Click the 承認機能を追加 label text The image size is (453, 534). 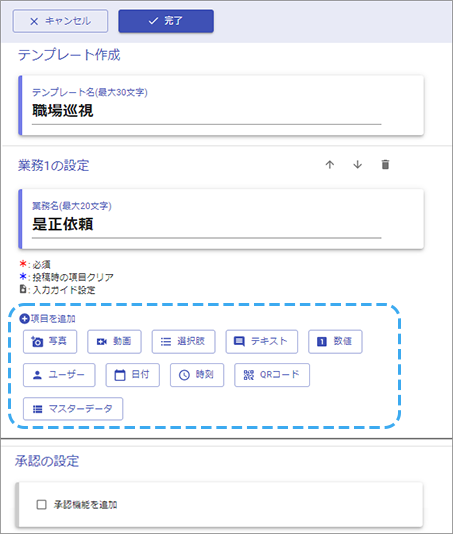[85, 505]
